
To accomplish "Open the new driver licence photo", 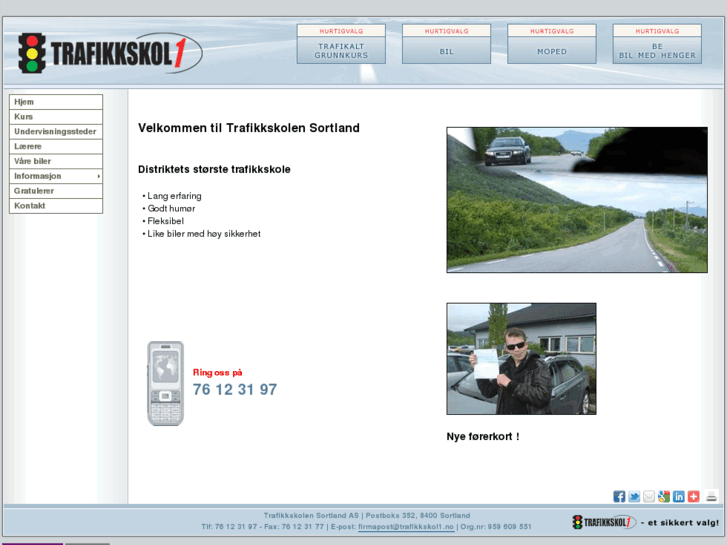I will 521,359.
